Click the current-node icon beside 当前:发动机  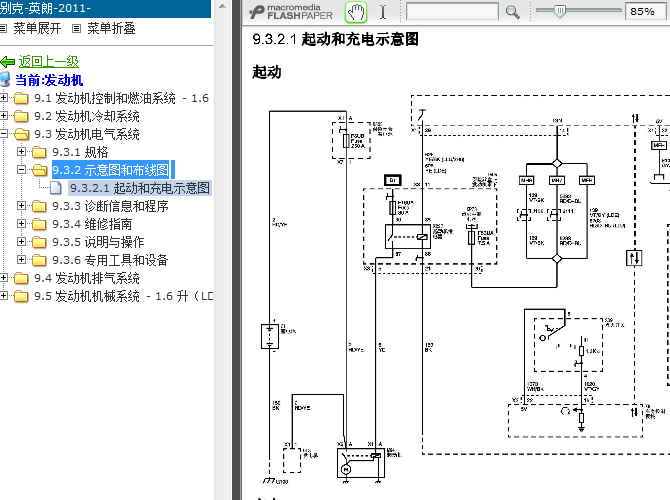[x=5, y=79]
